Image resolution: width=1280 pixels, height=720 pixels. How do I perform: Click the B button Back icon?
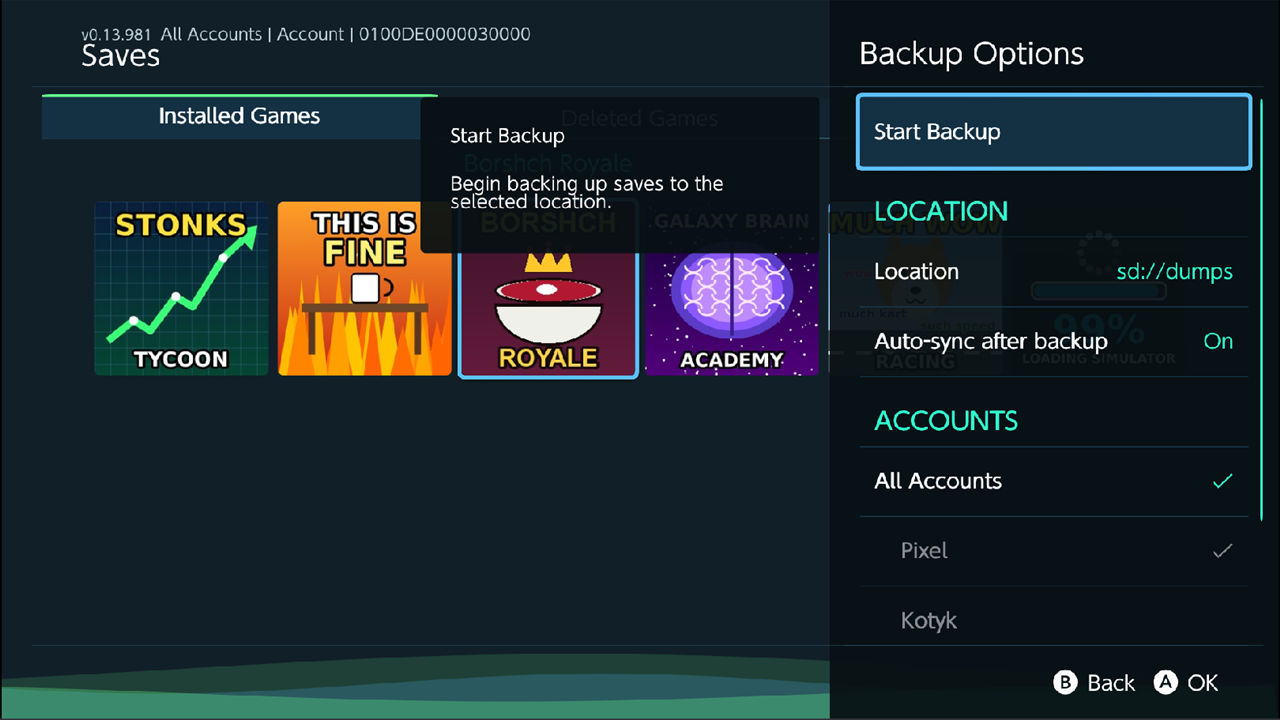1065,683
